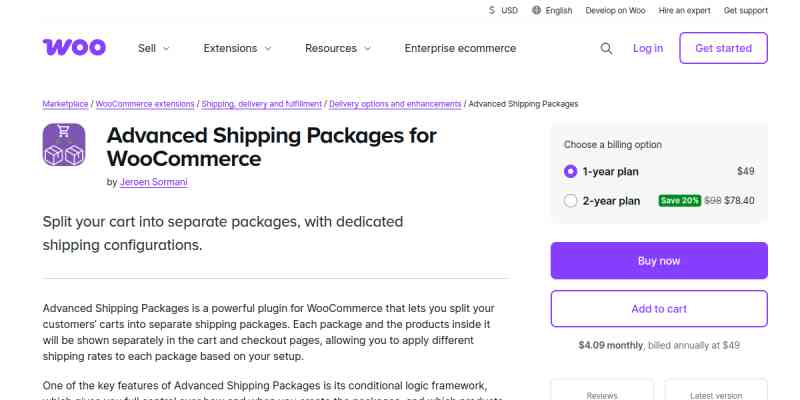Click the Get support link

point(745,10)
